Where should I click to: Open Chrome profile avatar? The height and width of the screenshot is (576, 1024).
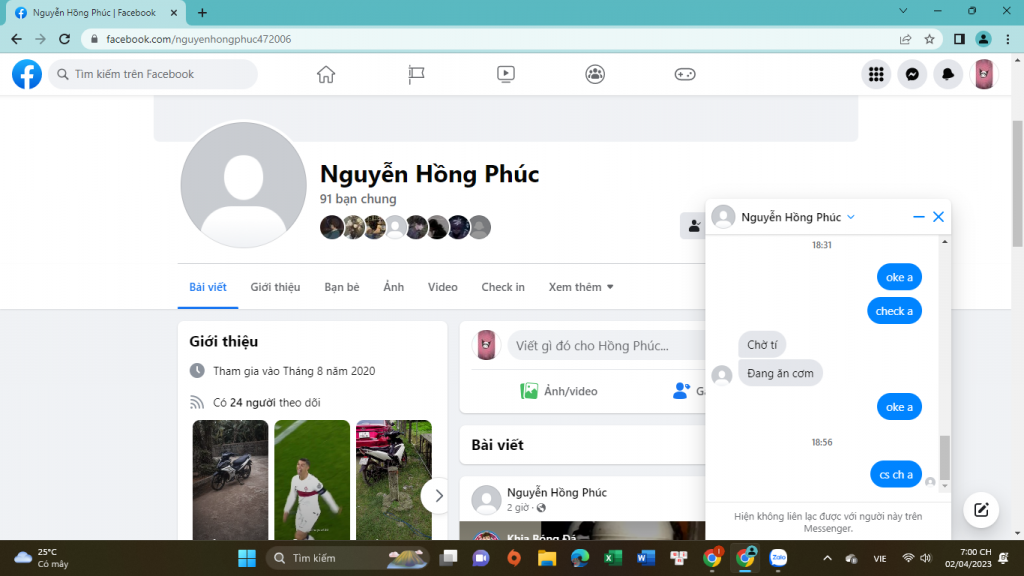point(983,39)
